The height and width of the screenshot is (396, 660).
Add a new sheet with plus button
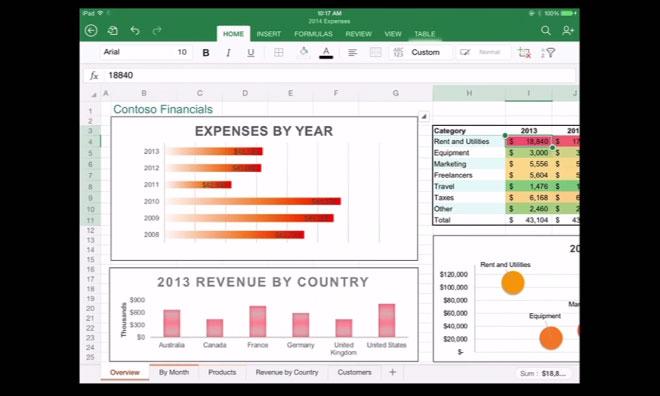point(392,372)
